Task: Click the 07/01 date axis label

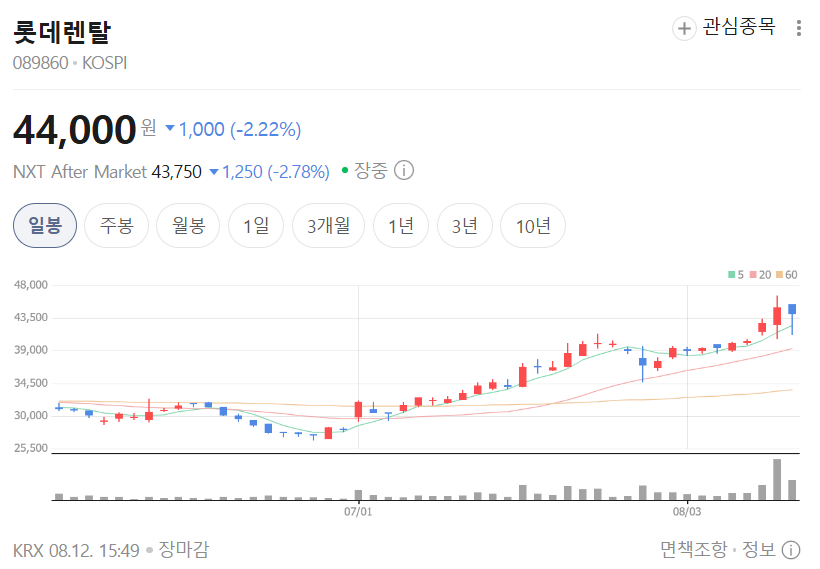Action: click(x=358, y=511)
